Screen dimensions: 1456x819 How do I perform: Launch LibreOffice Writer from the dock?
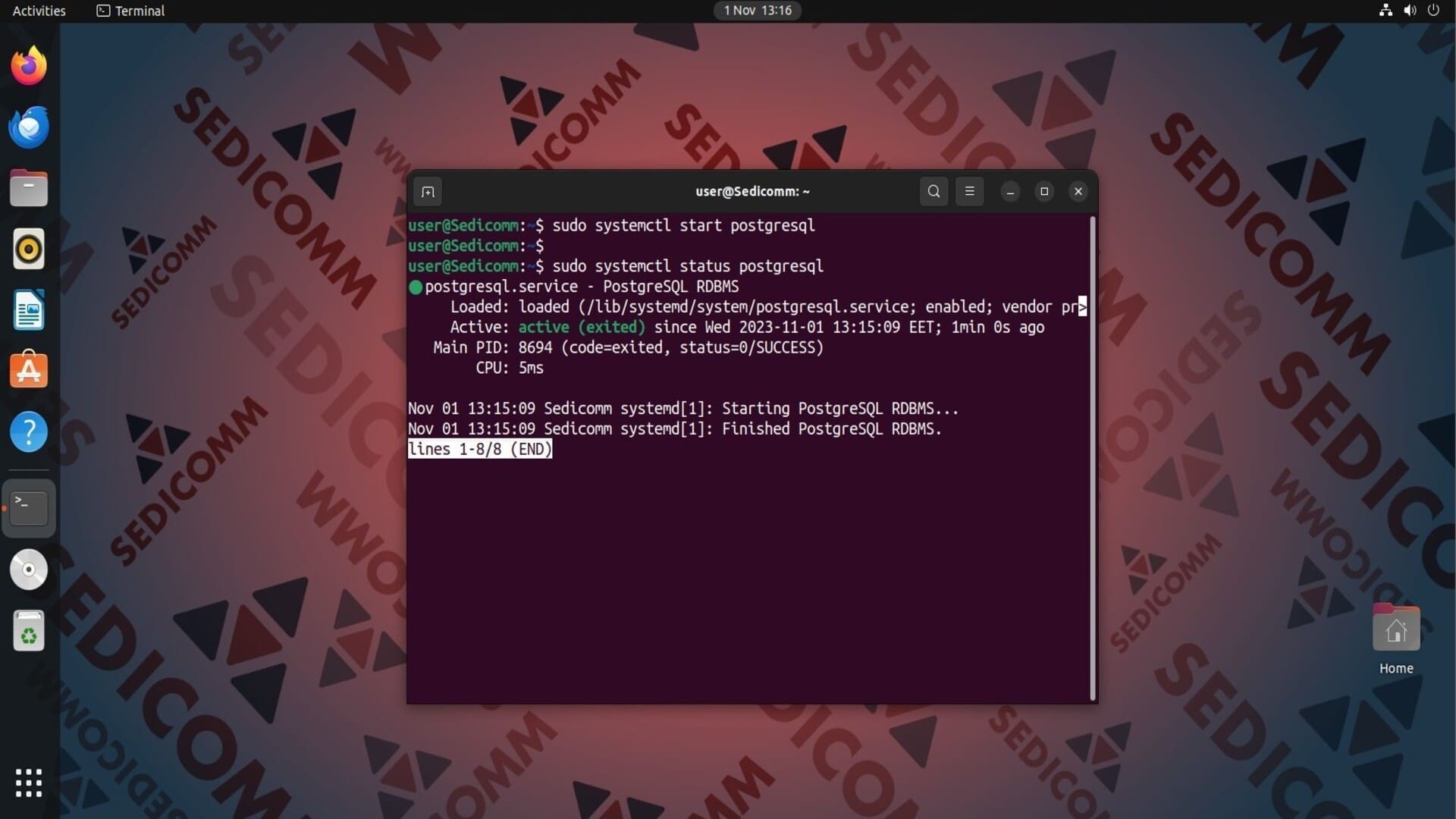(x=29, y=309)
